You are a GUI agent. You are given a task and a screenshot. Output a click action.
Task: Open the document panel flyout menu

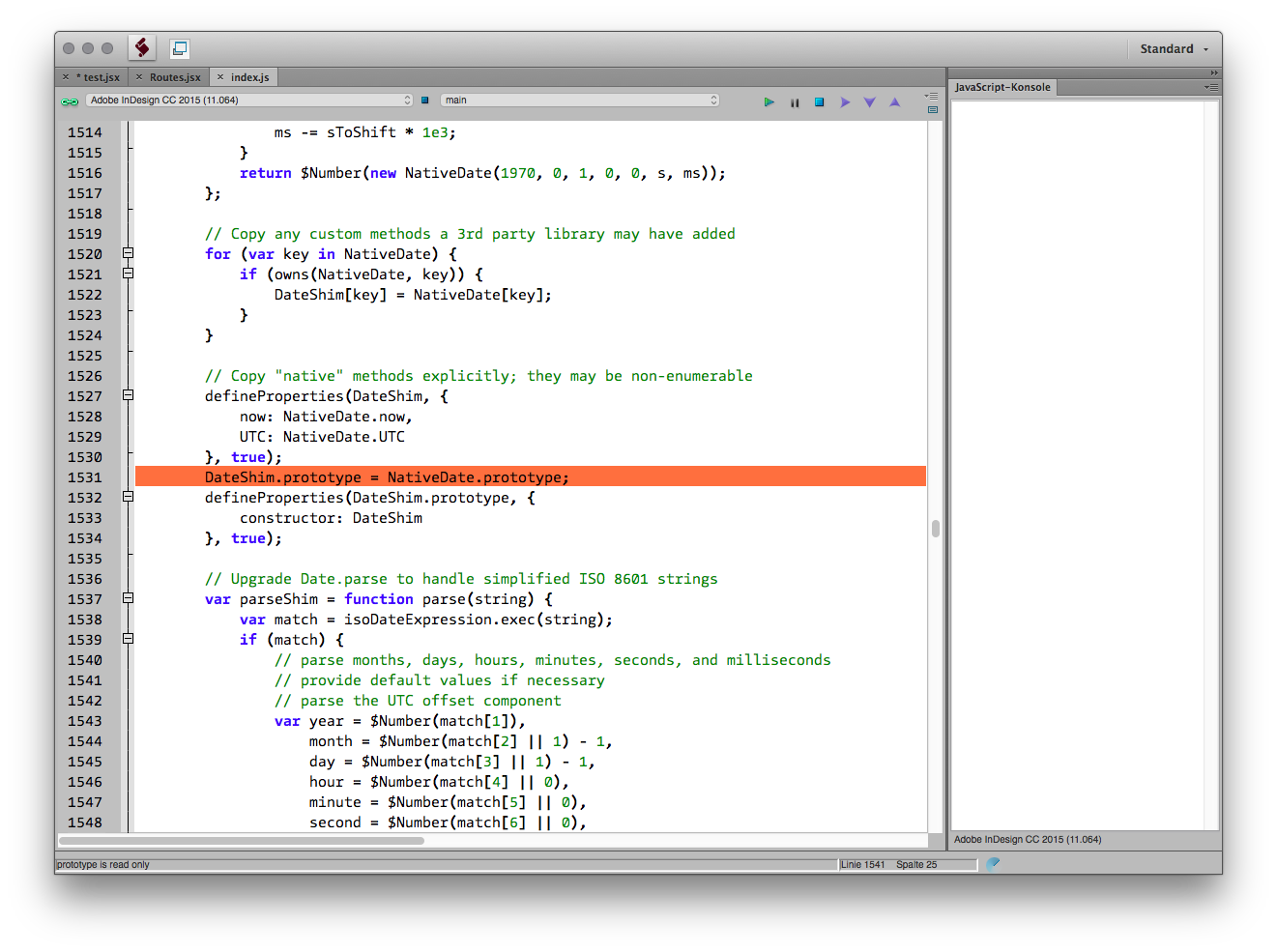(932, 96)
